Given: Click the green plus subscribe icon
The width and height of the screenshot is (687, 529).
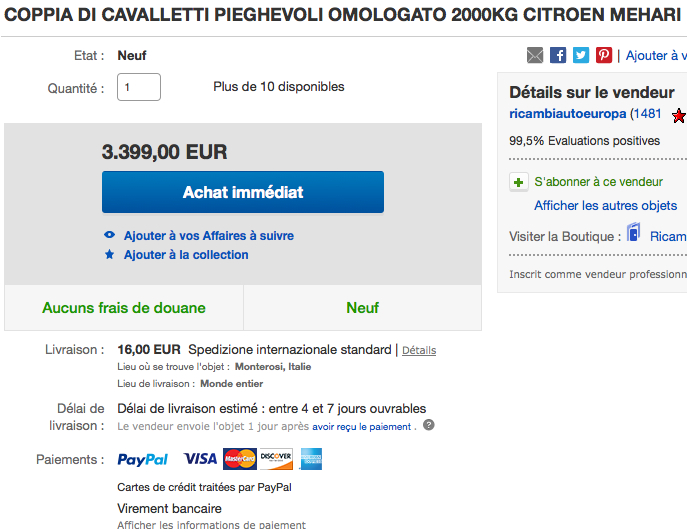Looking at the screenshot, I should pyautogui.click(x=518, y=182).
